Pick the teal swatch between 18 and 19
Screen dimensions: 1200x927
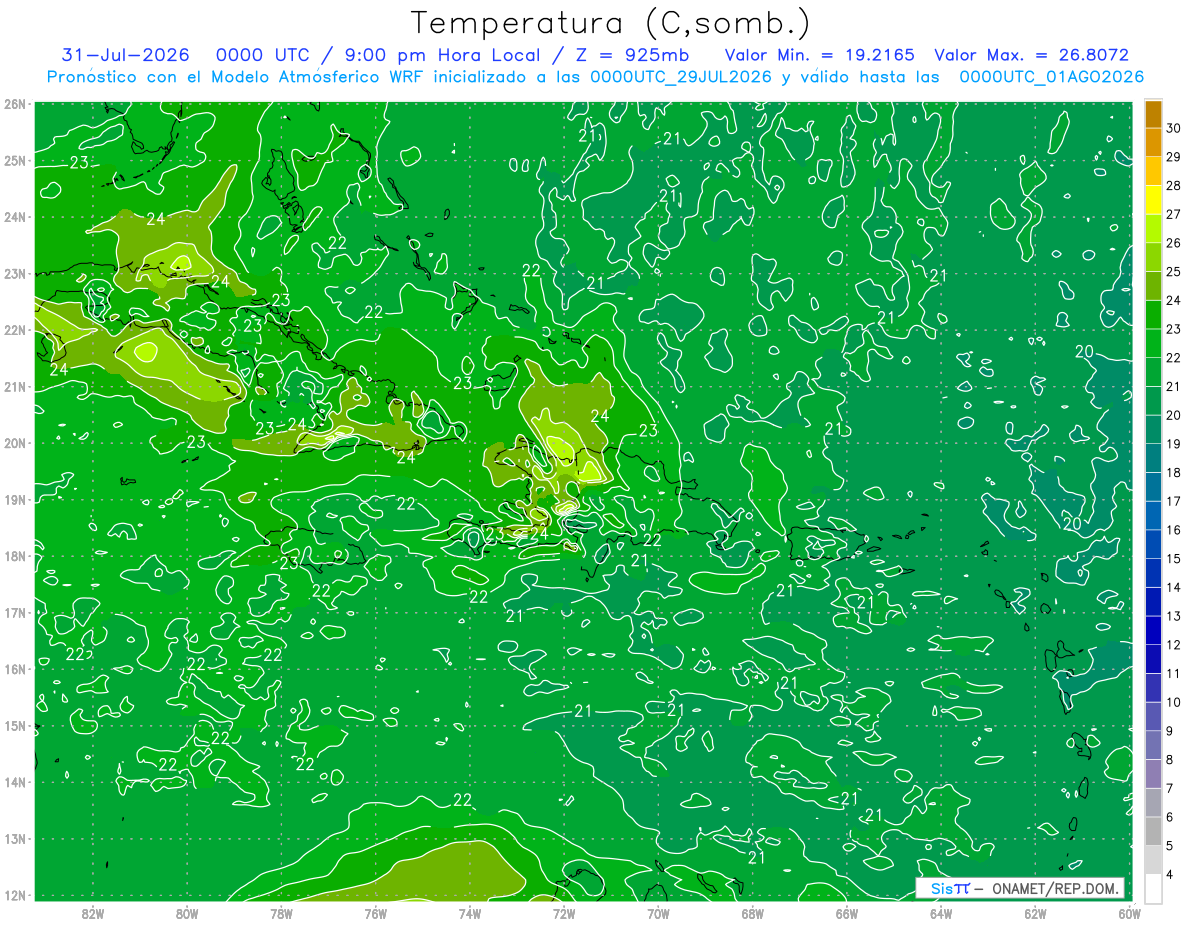(x=1153, y=458)
